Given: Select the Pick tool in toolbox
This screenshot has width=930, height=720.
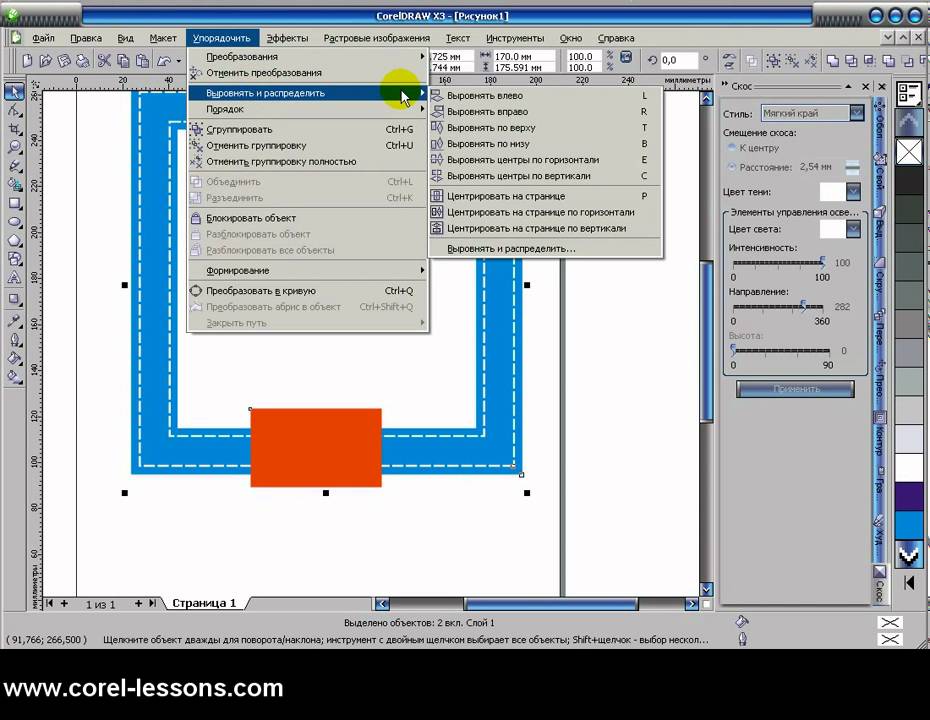Looking at the screenshot, I should (x=14, y=91).
